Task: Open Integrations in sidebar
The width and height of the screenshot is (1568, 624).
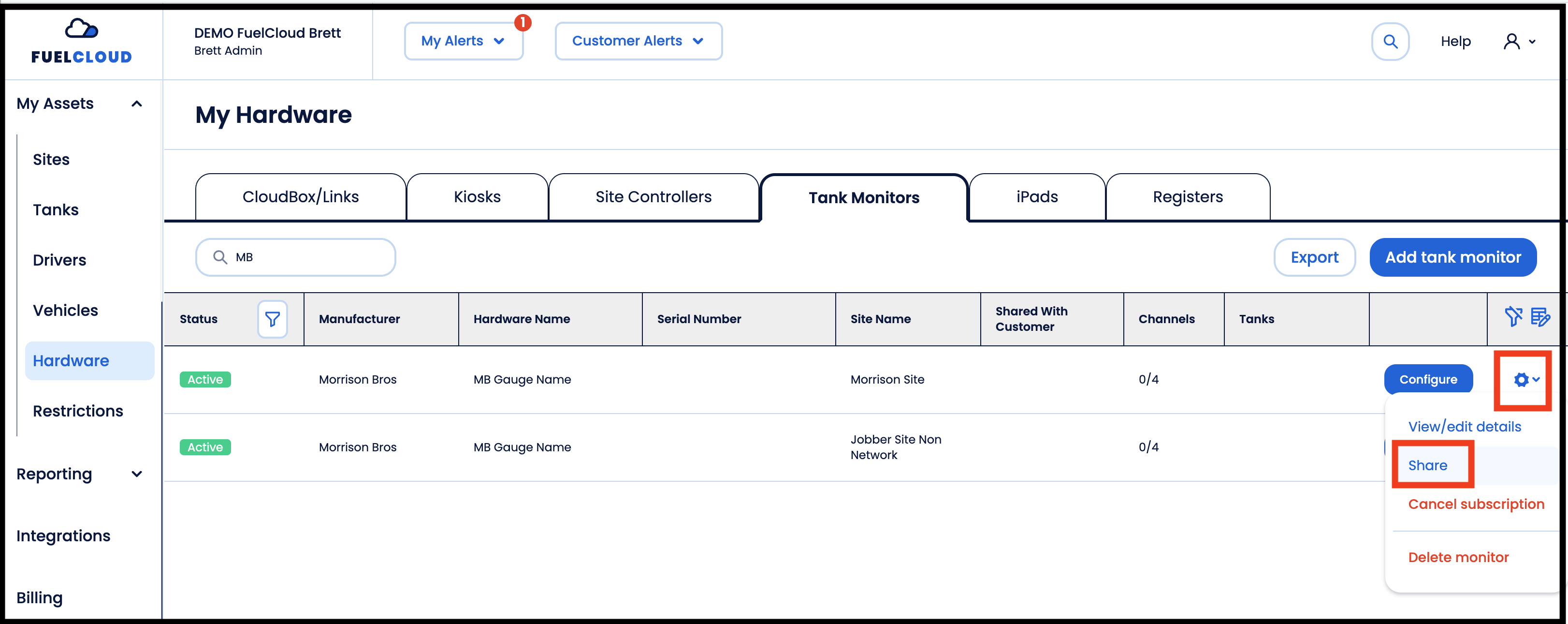Action: 63,536
